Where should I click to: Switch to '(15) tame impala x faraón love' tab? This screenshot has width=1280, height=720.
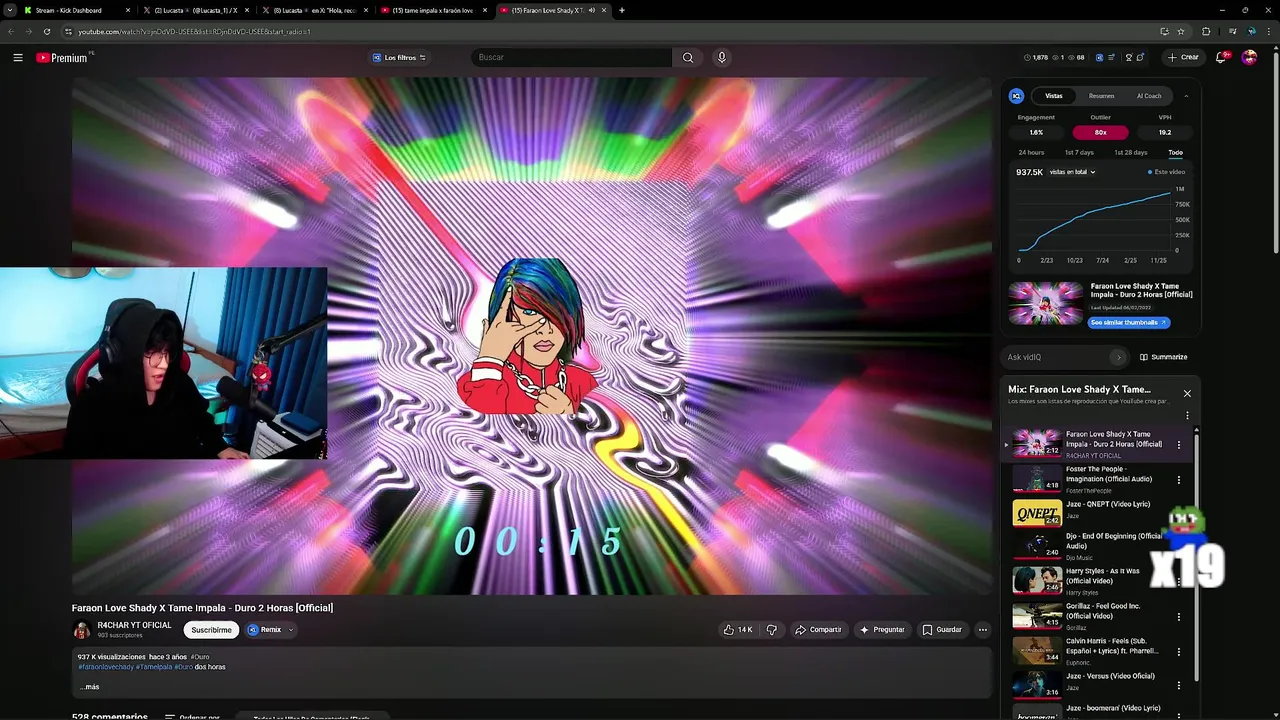[432, 10]
